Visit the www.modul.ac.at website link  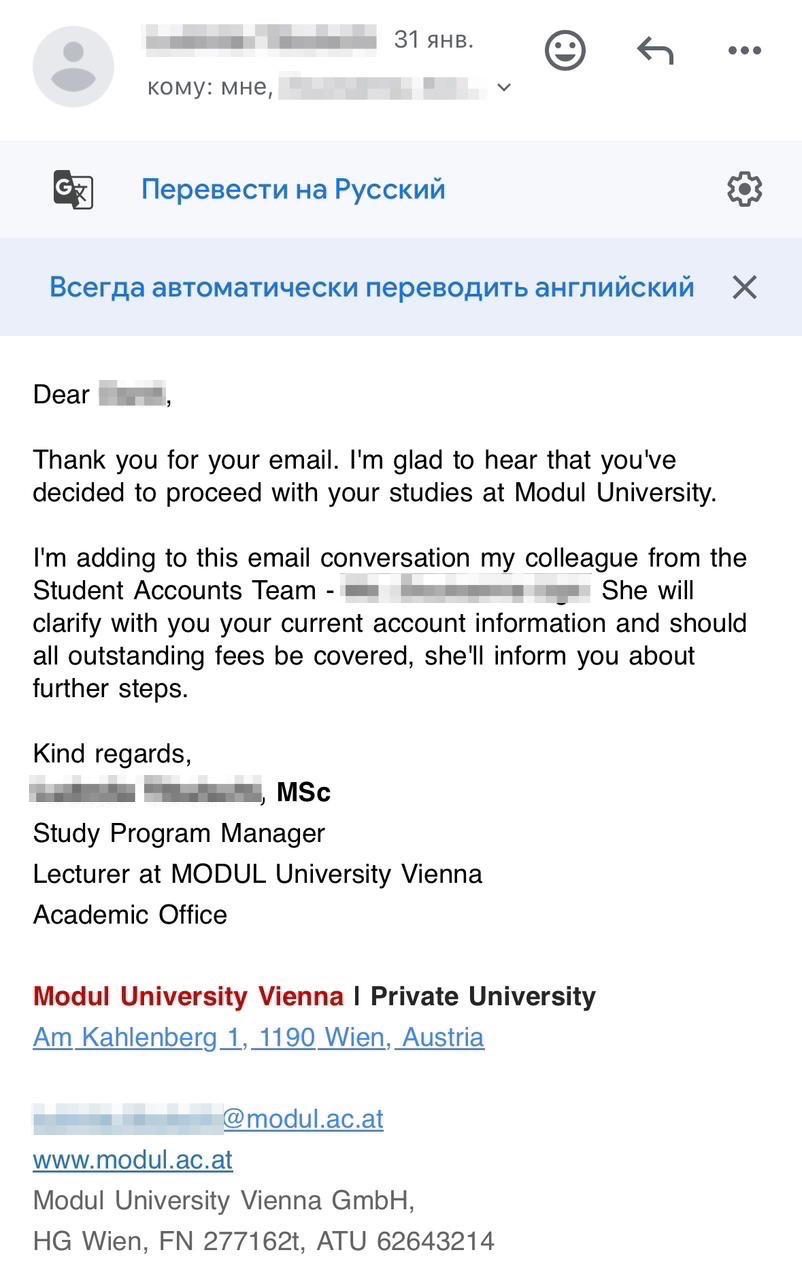coord(133,1159)
